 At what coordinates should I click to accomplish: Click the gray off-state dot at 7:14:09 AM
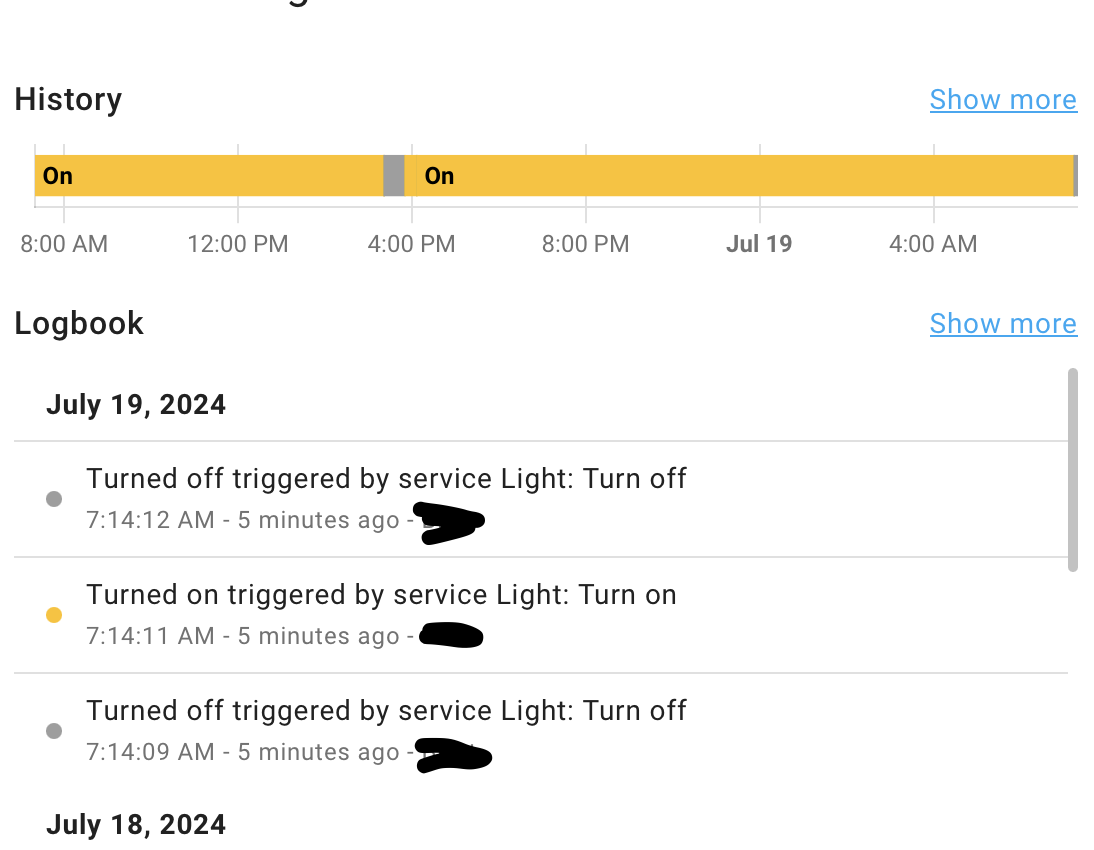(54, 731)
